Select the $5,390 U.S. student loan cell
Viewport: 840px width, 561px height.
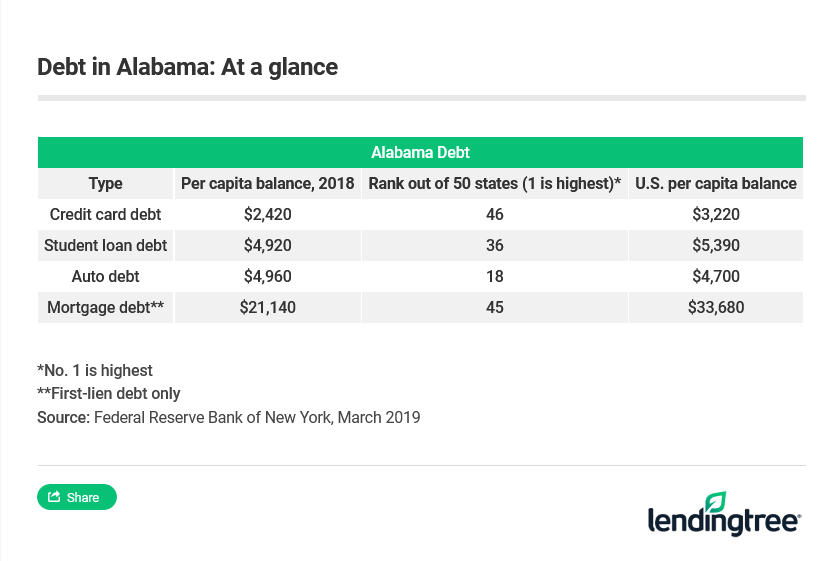tap(716, 245)
